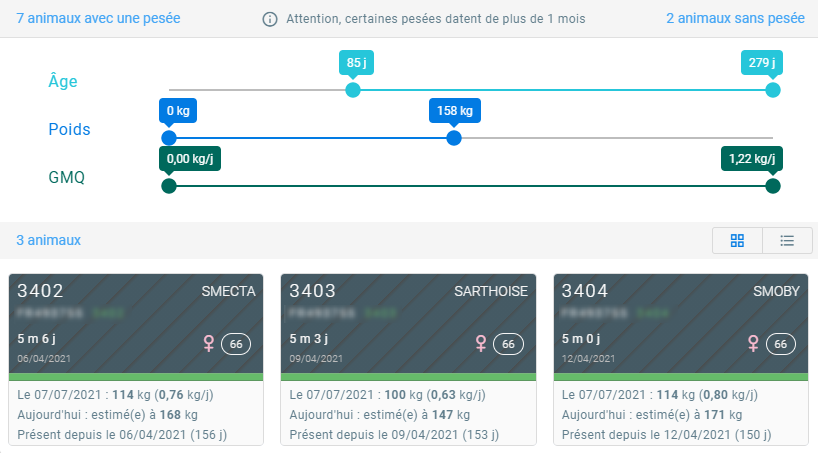818x453 pixels.
Task: Click the '158 kg' weight tooltip
Action: coord(455,111)
